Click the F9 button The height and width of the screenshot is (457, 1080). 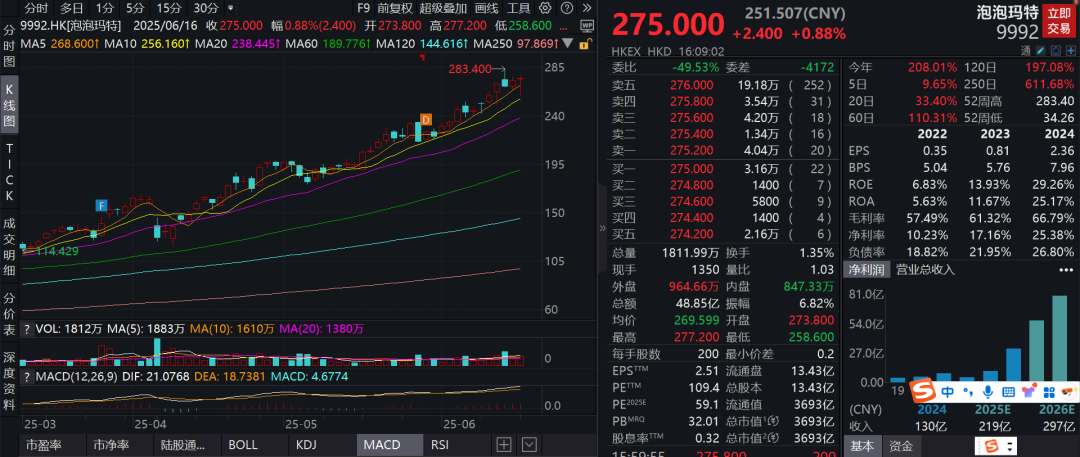364,8
